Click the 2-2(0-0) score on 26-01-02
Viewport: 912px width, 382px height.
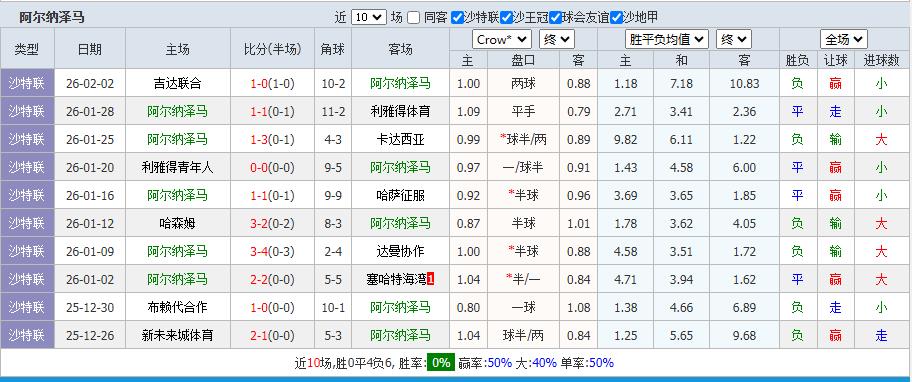pyautogui.click(x=272, y=279)
